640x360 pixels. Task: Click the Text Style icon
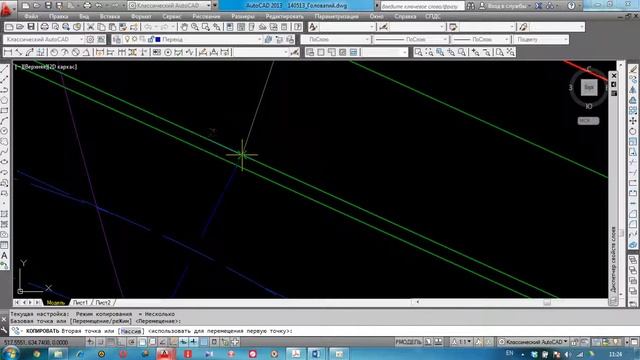(313, 27)
